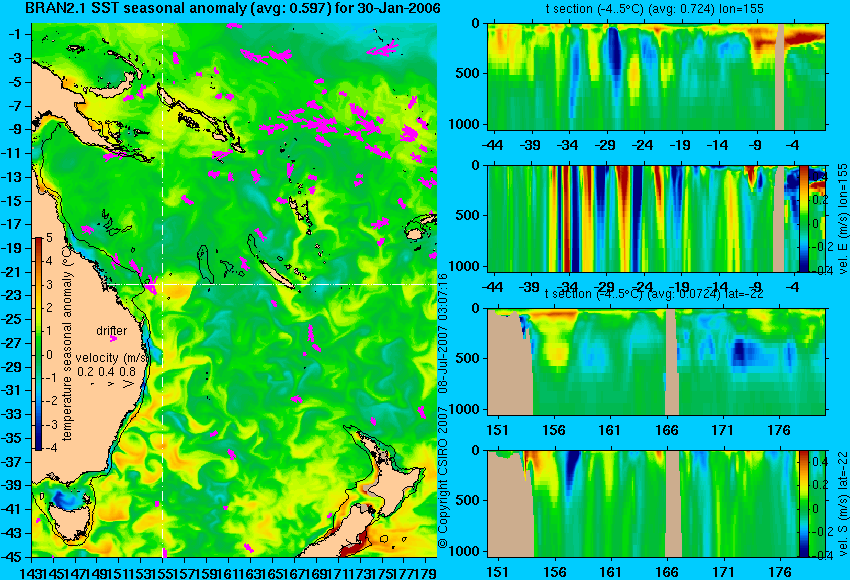Click the -23 latitude tick on the SST map
This screenshot has width=850, height=580.
click(11, 295)
